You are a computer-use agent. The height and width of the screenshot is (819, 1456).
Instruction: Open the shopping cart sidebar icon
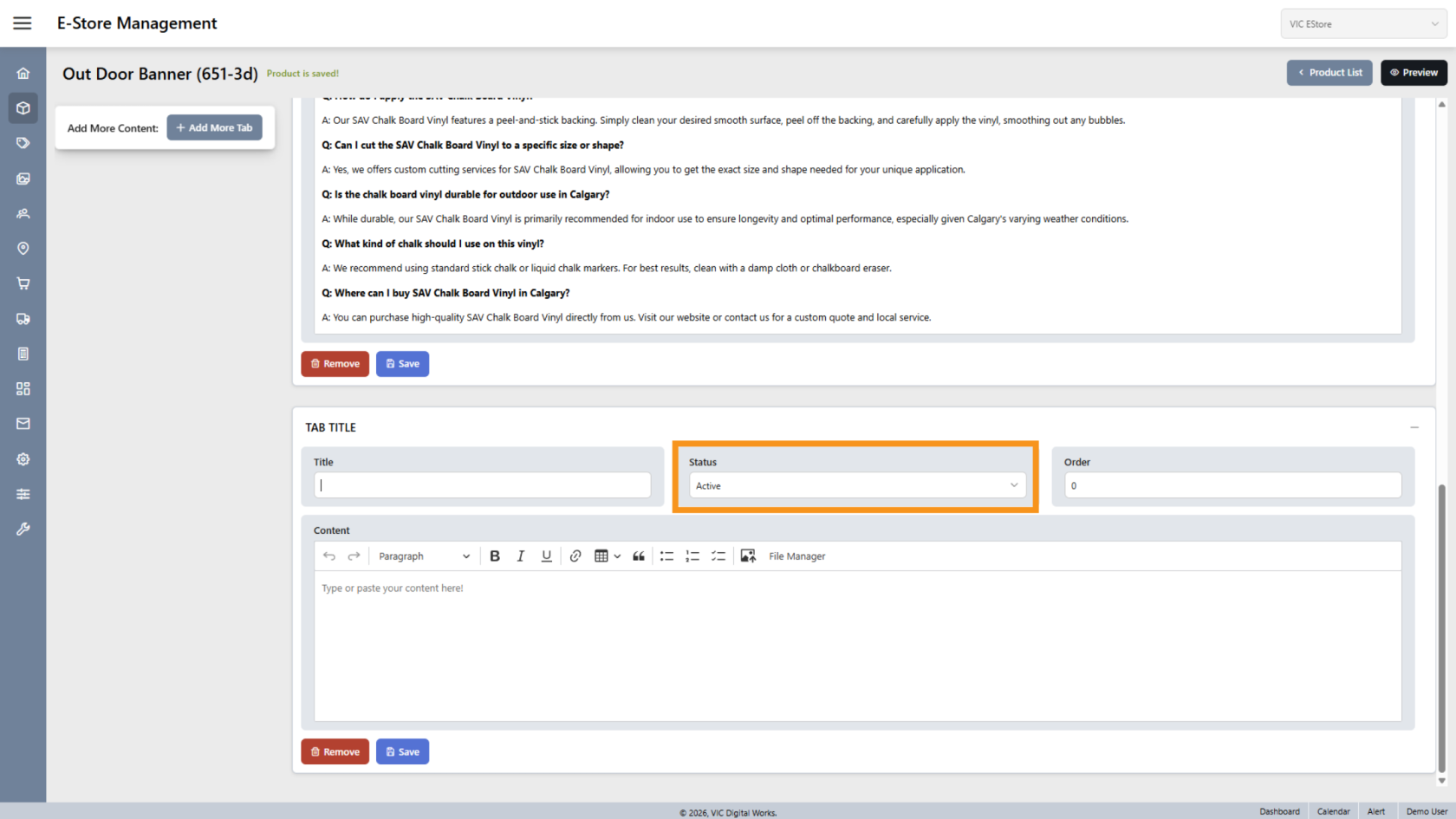click(23, 283)
